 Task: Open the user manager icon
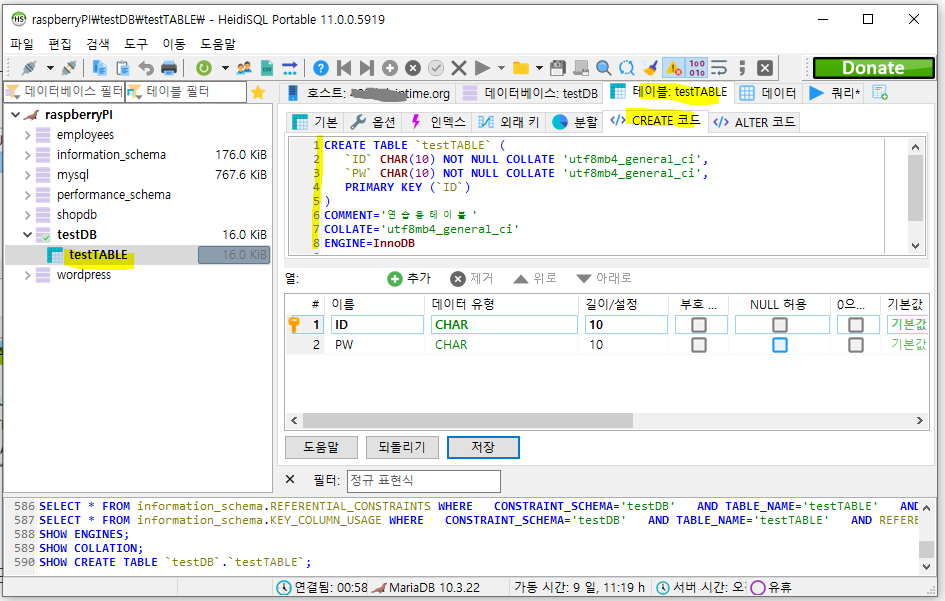243,68
